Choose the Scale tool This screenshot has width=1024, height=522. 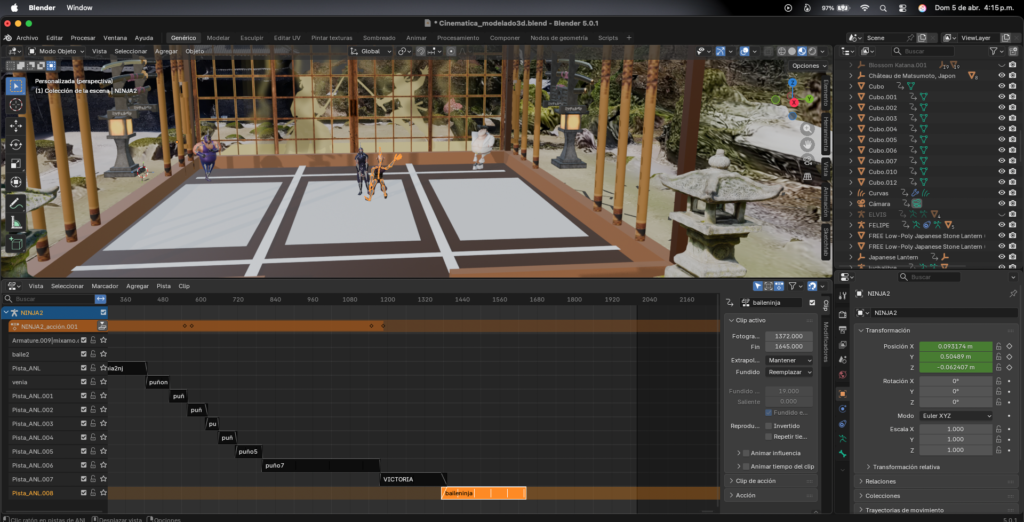pyautogui.click(x=17, y=163)
